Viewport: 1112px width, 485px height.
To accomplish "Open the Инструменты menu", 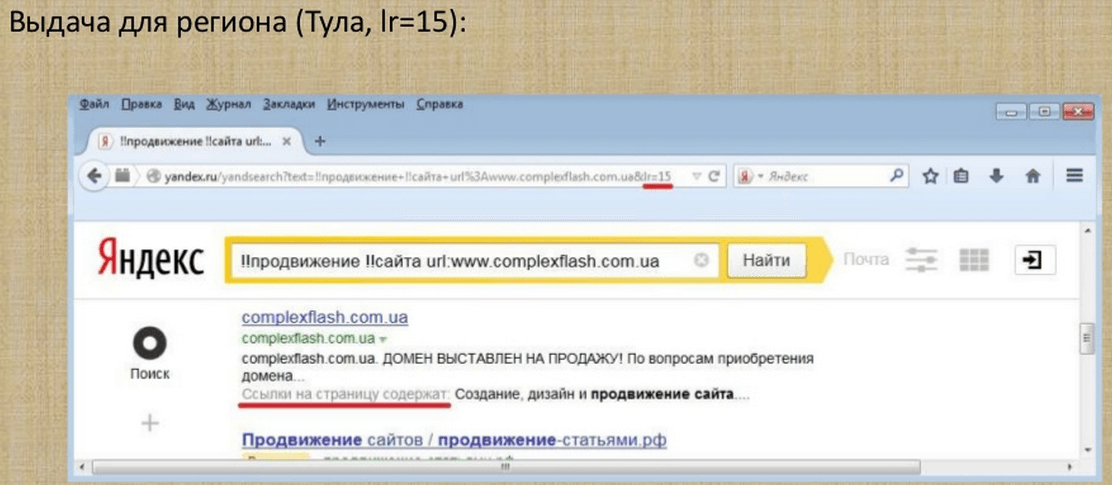I will (366, 105).
